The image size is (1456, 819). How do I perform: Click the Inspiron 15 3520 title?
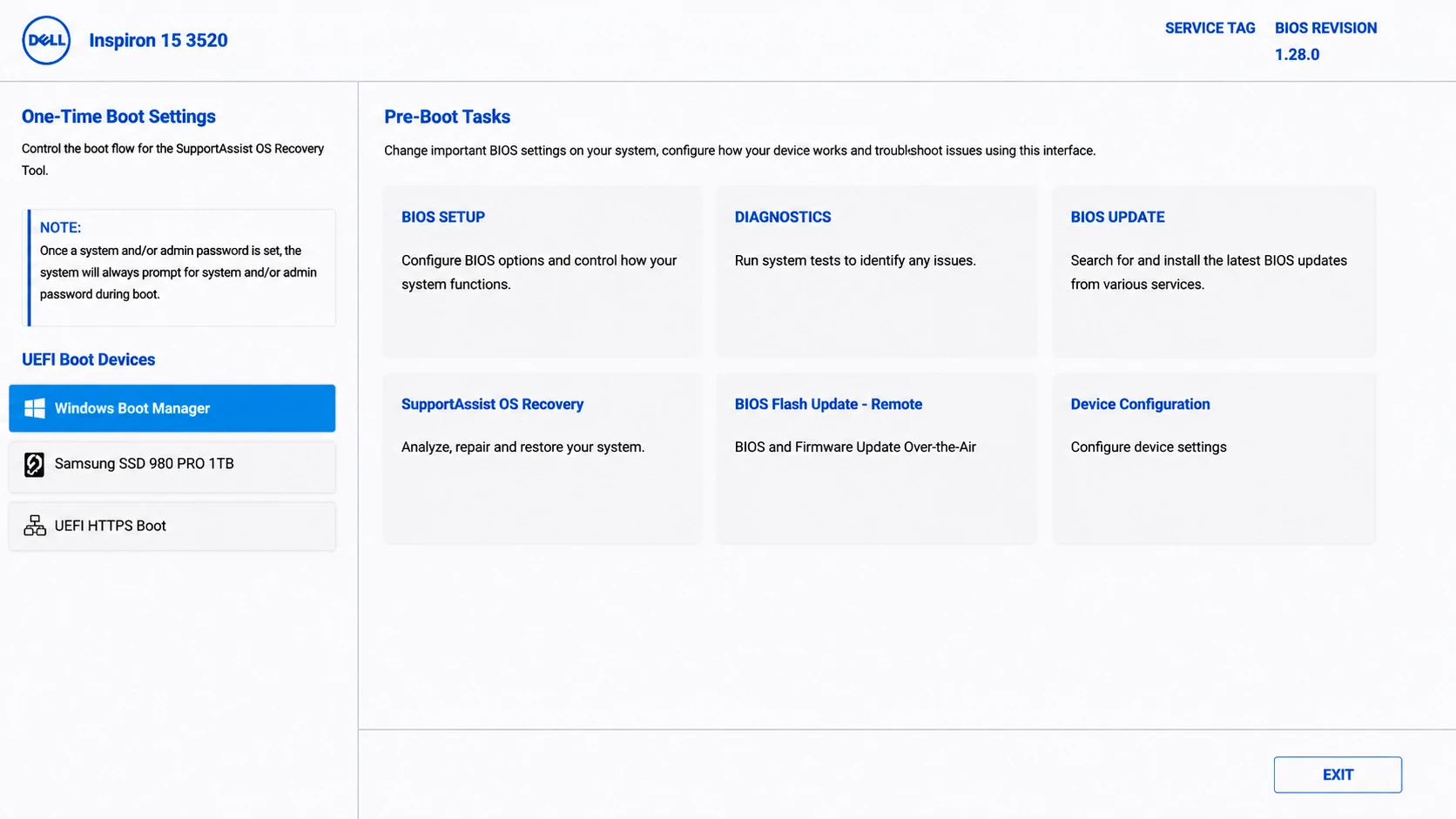point(158,40)
